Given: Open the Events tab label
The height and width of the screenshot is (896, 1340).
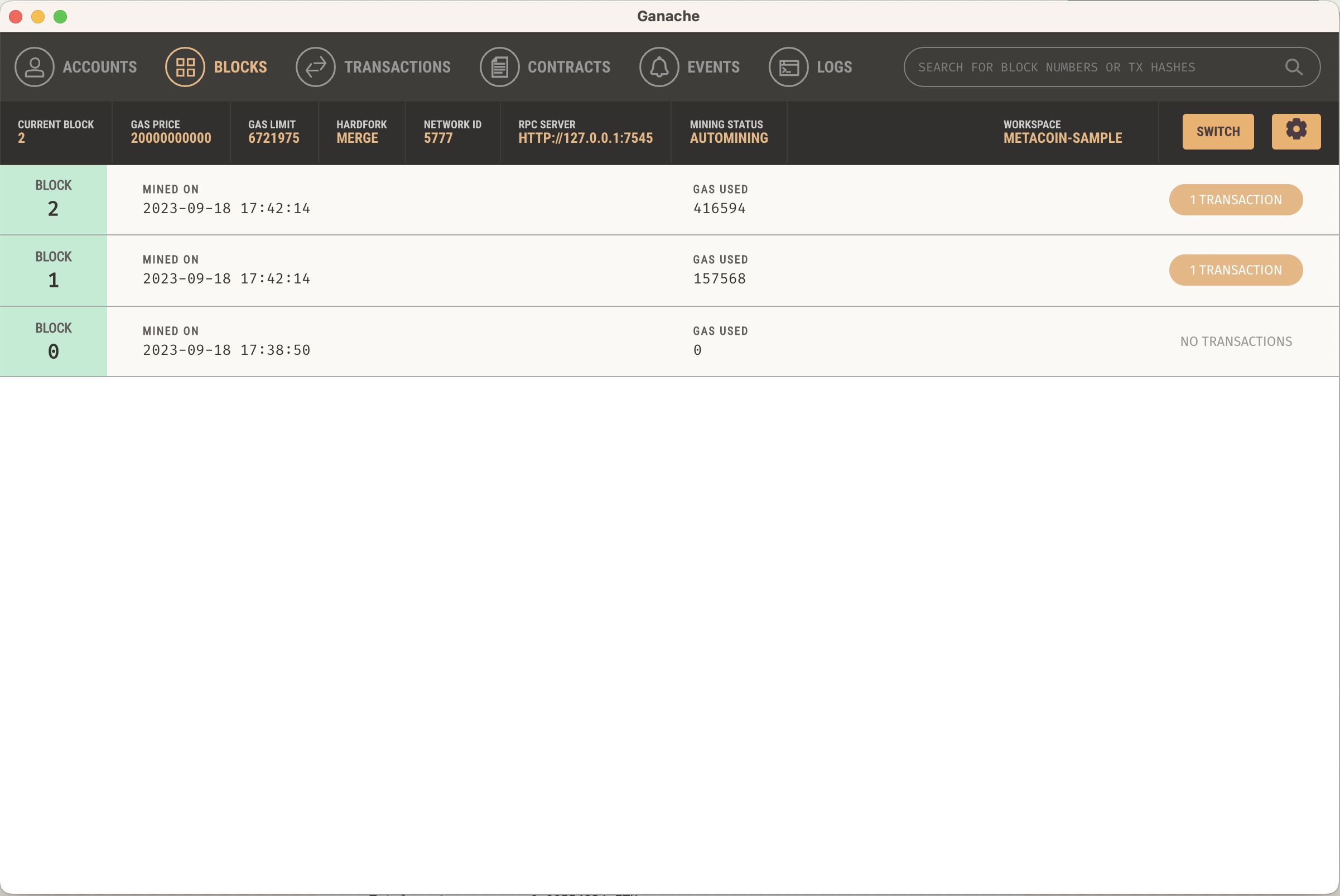Looking at the screenshot, I should click(713, 67).
